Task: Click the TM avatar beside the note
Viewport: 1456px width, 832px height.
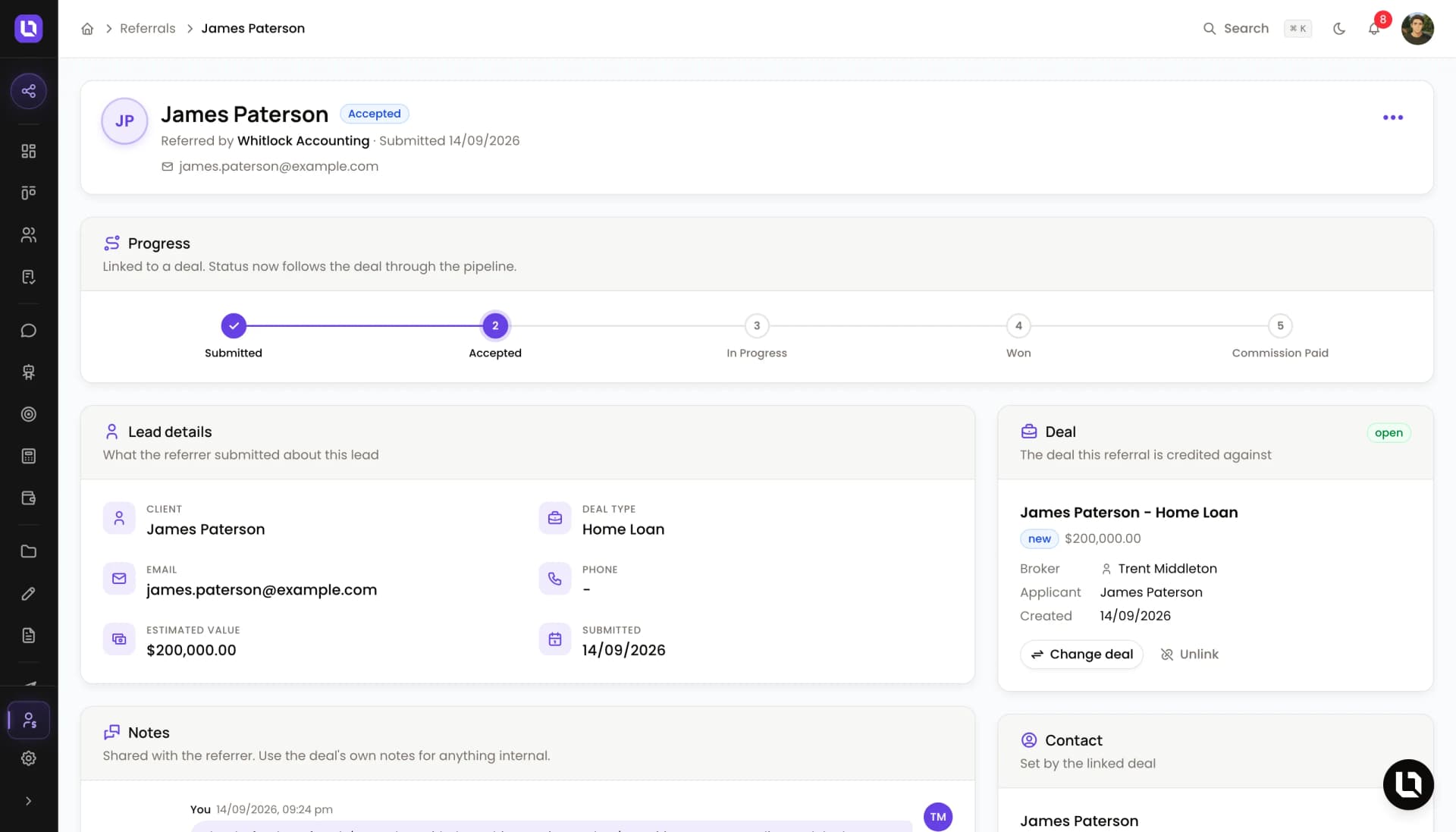Action: coord(938,817)
